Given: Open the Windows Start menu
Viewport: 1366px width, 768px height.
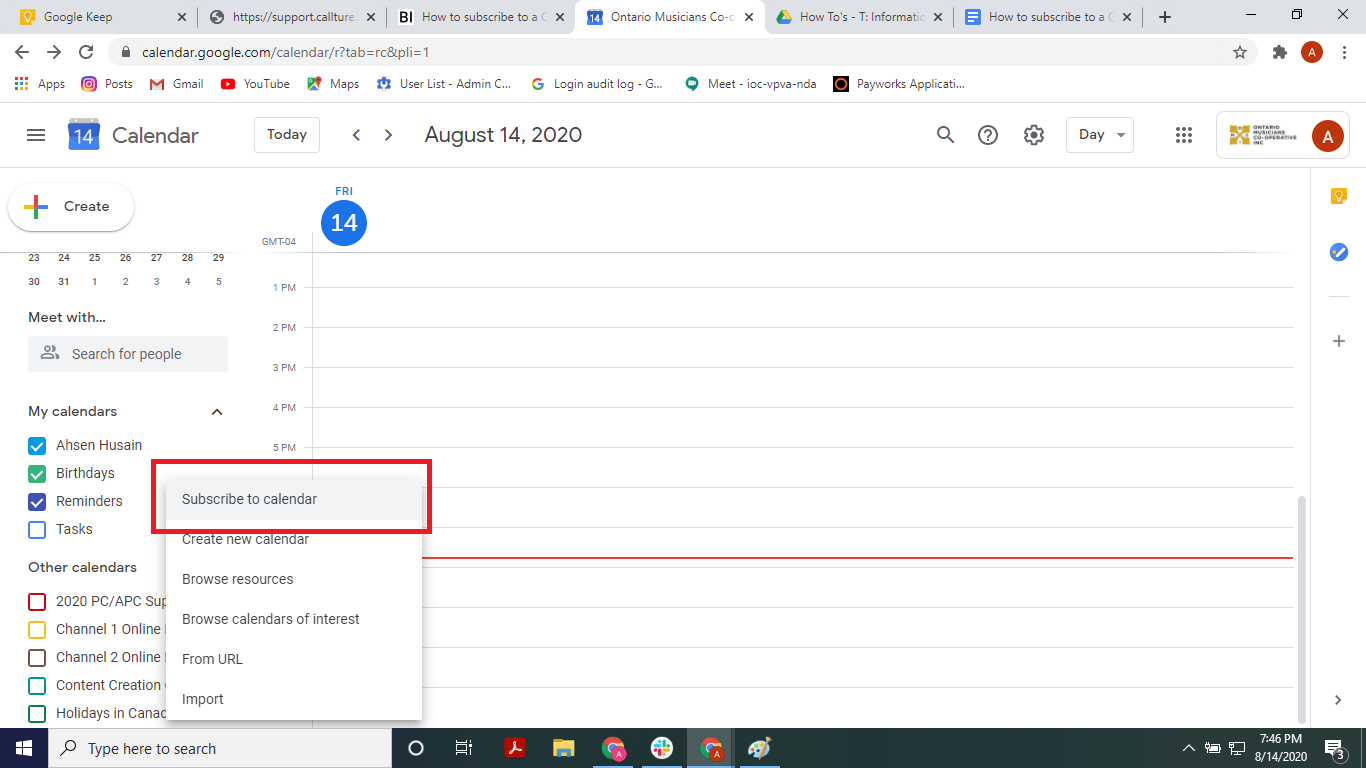Looking at the screenshot, I should pos(24,748).
